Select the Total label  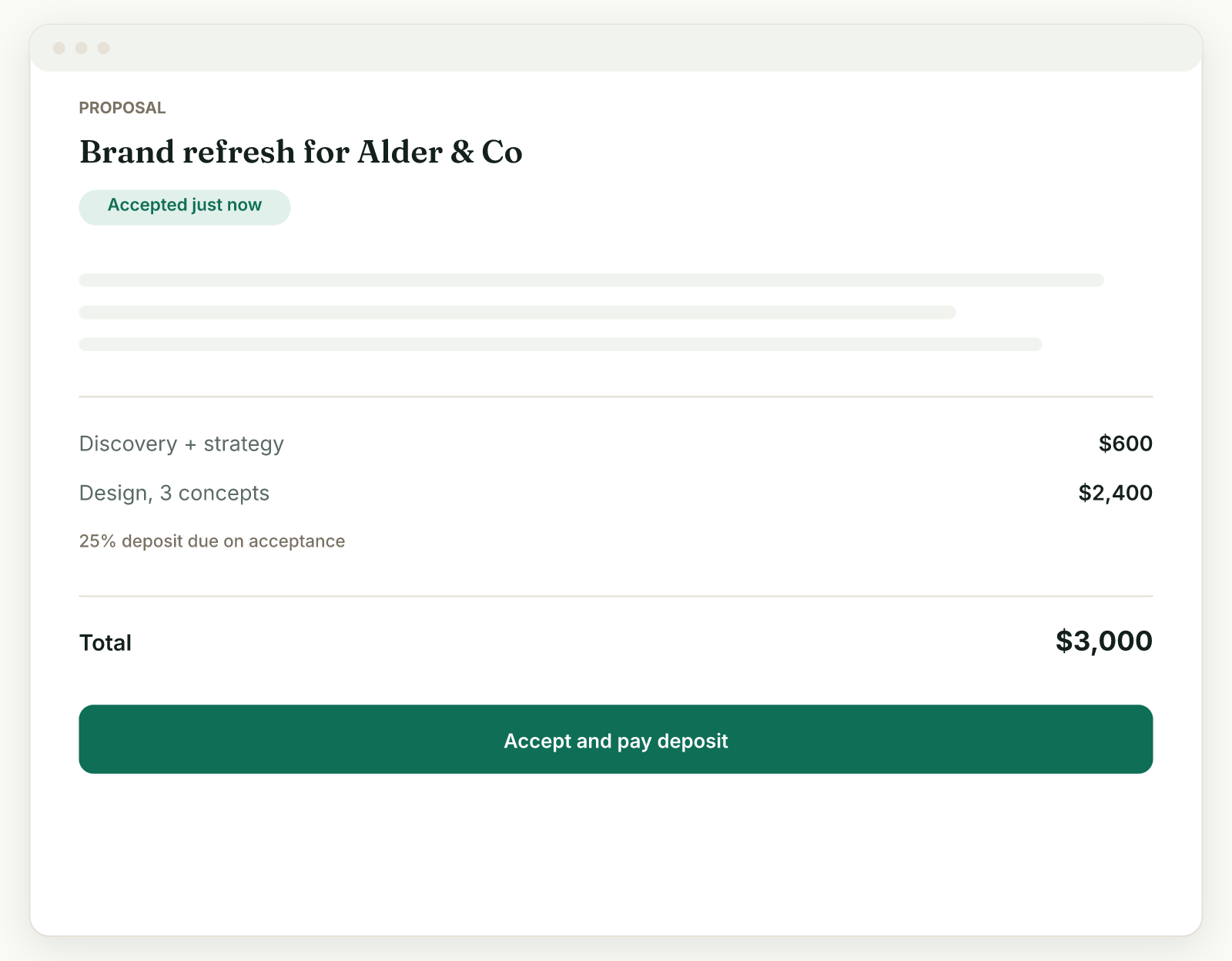pyautogui.click(x=105, y=643)
